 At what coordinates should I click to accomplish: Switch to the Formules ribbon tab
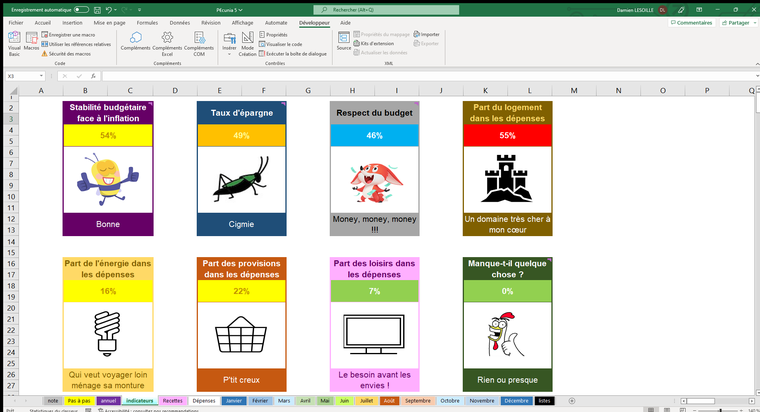click(147, 21)
